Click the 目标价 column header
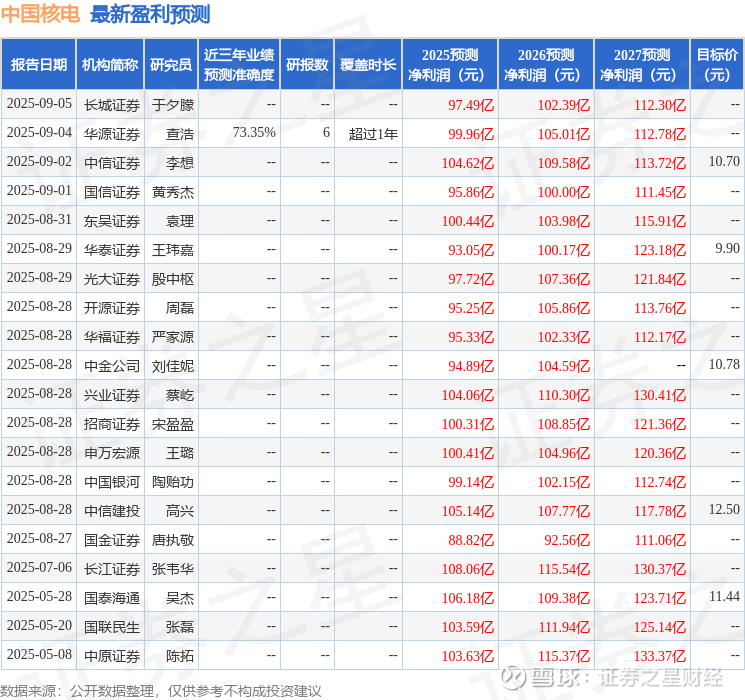Screen dimensions: 745x700 (x=717, y=65)
